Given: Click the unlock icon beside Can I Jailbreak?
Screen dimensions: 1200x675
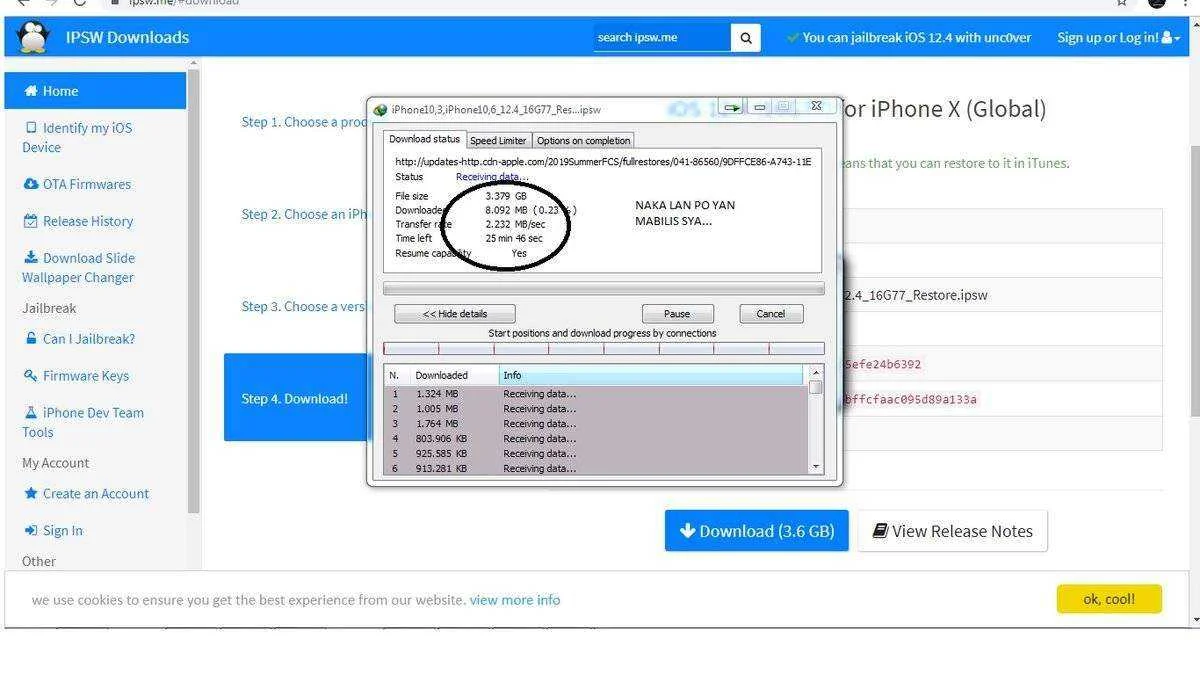Looking at the screenshot, I should click(31, 339).
